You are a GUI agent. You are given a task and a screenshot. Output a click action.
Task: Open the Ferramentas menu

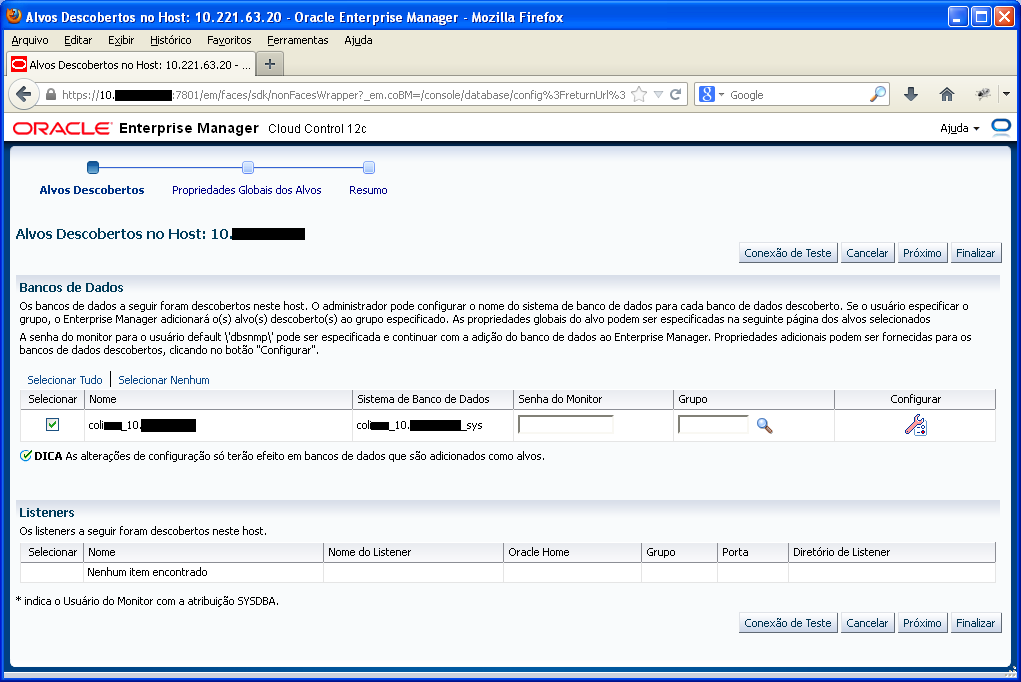pos(298,40)
